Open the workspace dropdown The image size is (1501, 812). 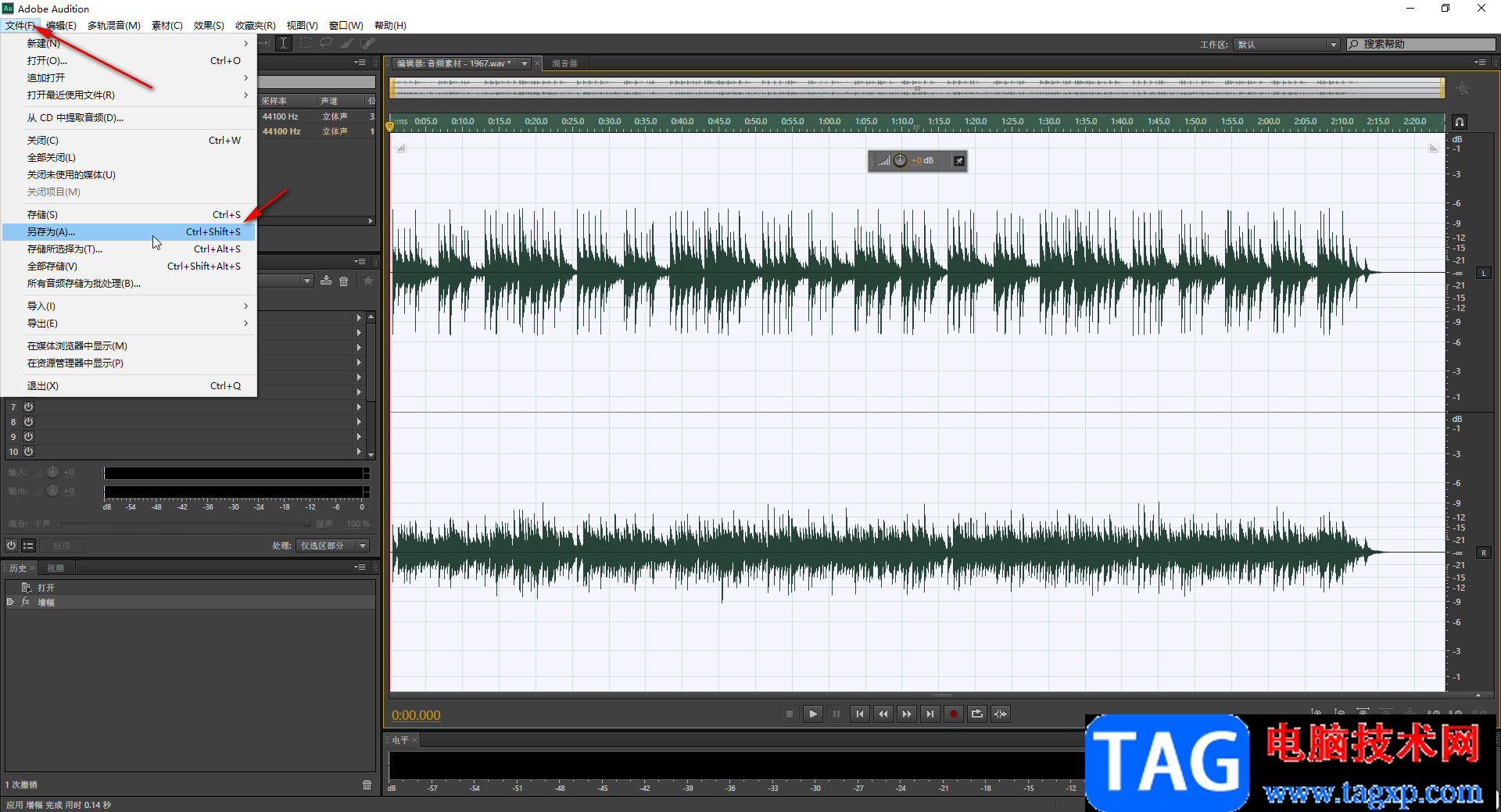click(x=1287, y=45)
